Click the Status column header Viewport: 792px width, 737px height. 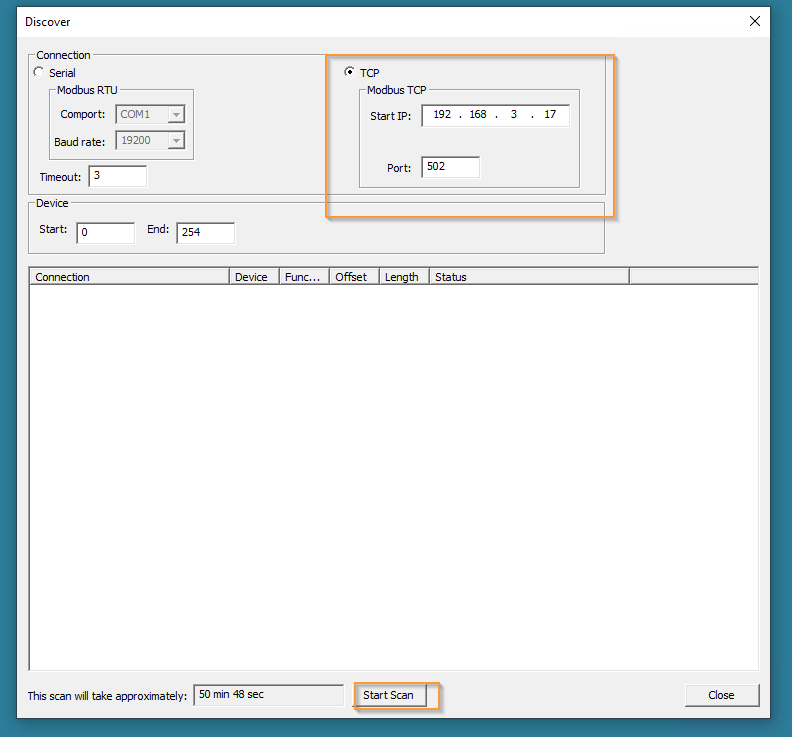pyautogui.click(x=529, y=277)
